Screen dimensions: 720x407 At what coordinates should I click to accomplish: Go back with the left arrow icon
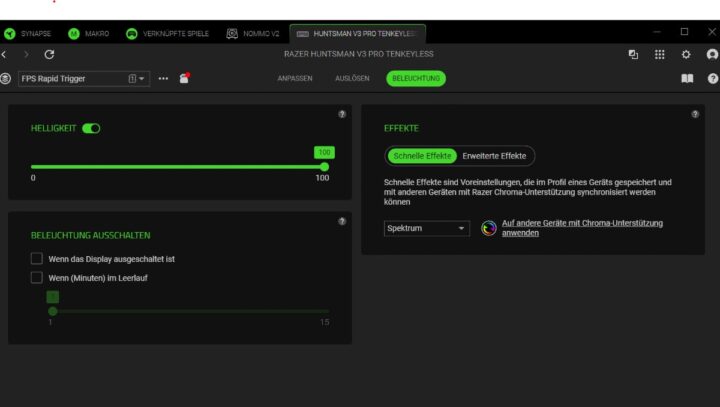pyautogui.click(x=5, y=54)
